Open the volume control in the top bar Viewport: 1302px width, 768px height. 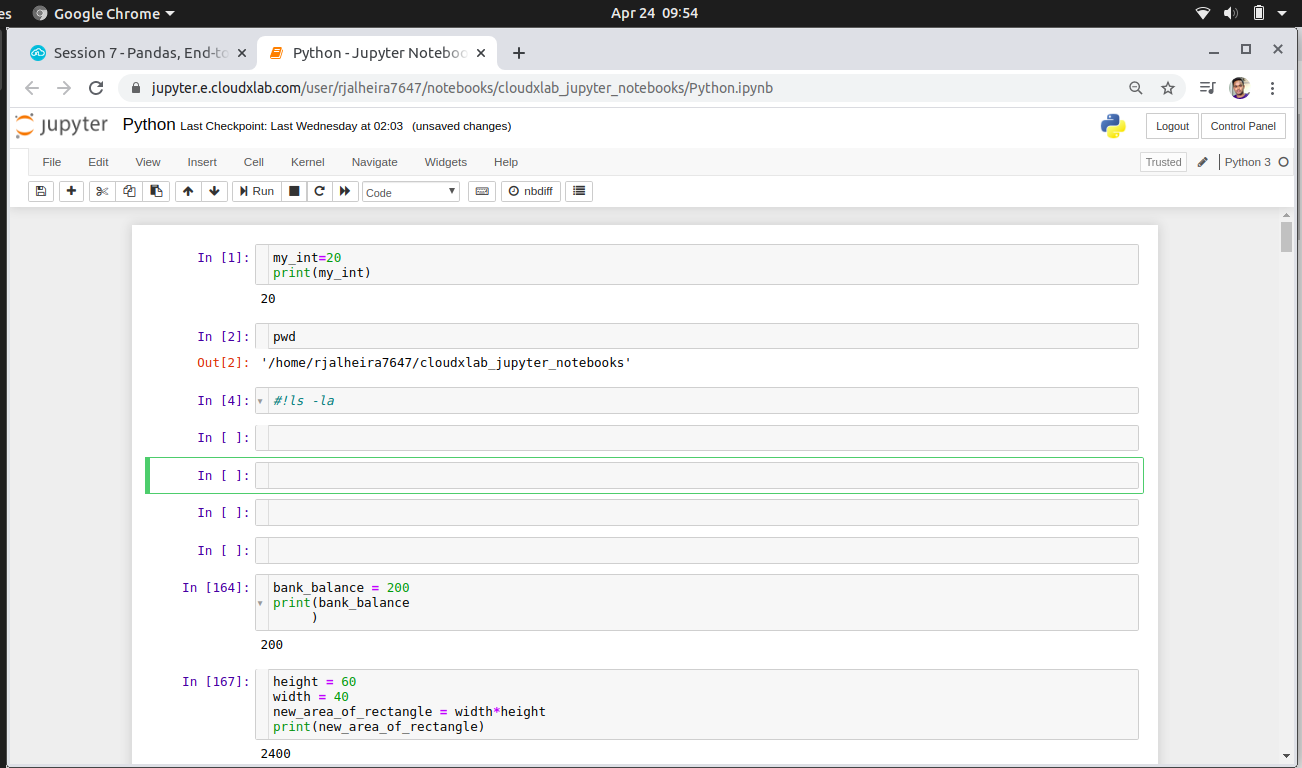coord(1231,13)
